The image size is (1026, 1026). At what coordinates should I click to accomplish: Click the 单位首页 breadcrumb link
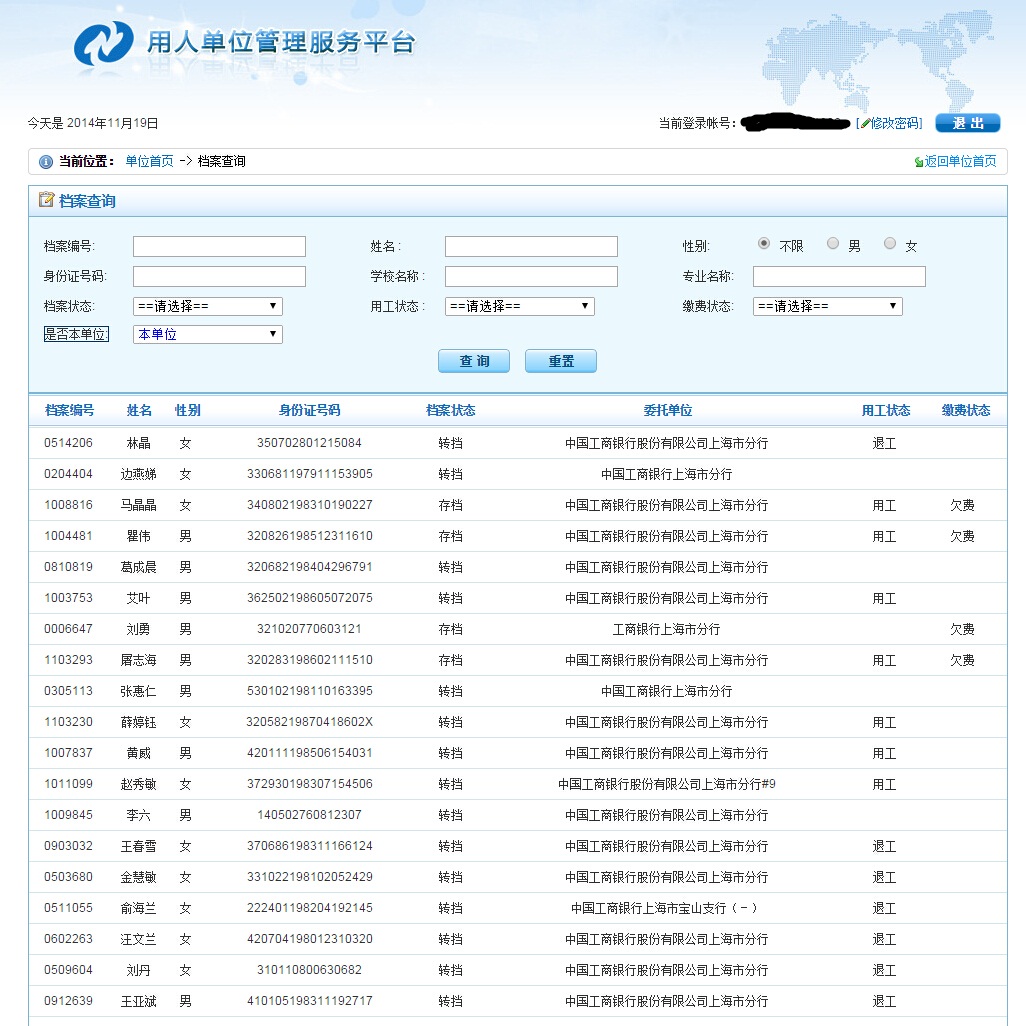tap(149, 162)
